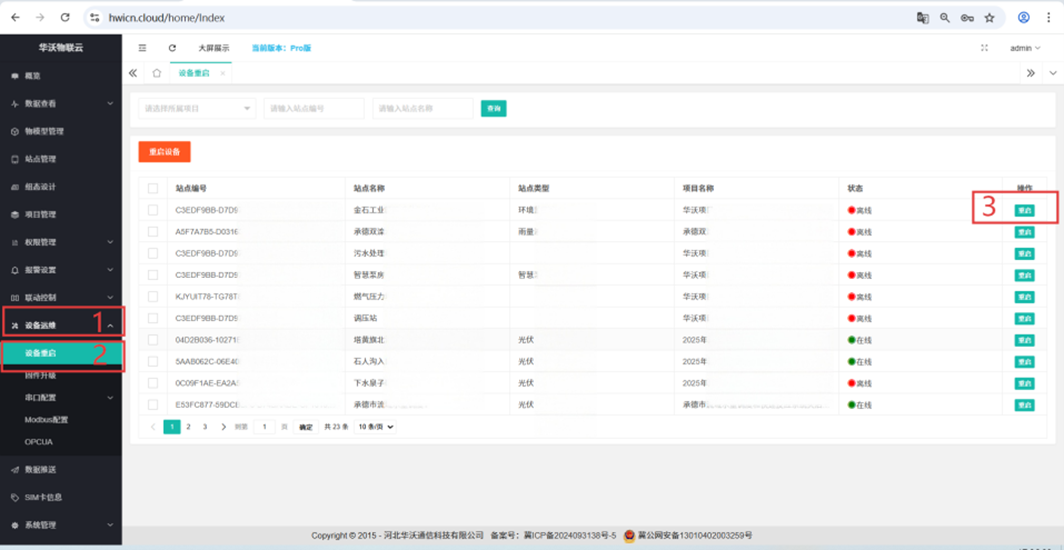Viewport: 1064px width, 550px height.
Task: Go to page 2 in pagination
Action: pos(188,427)
